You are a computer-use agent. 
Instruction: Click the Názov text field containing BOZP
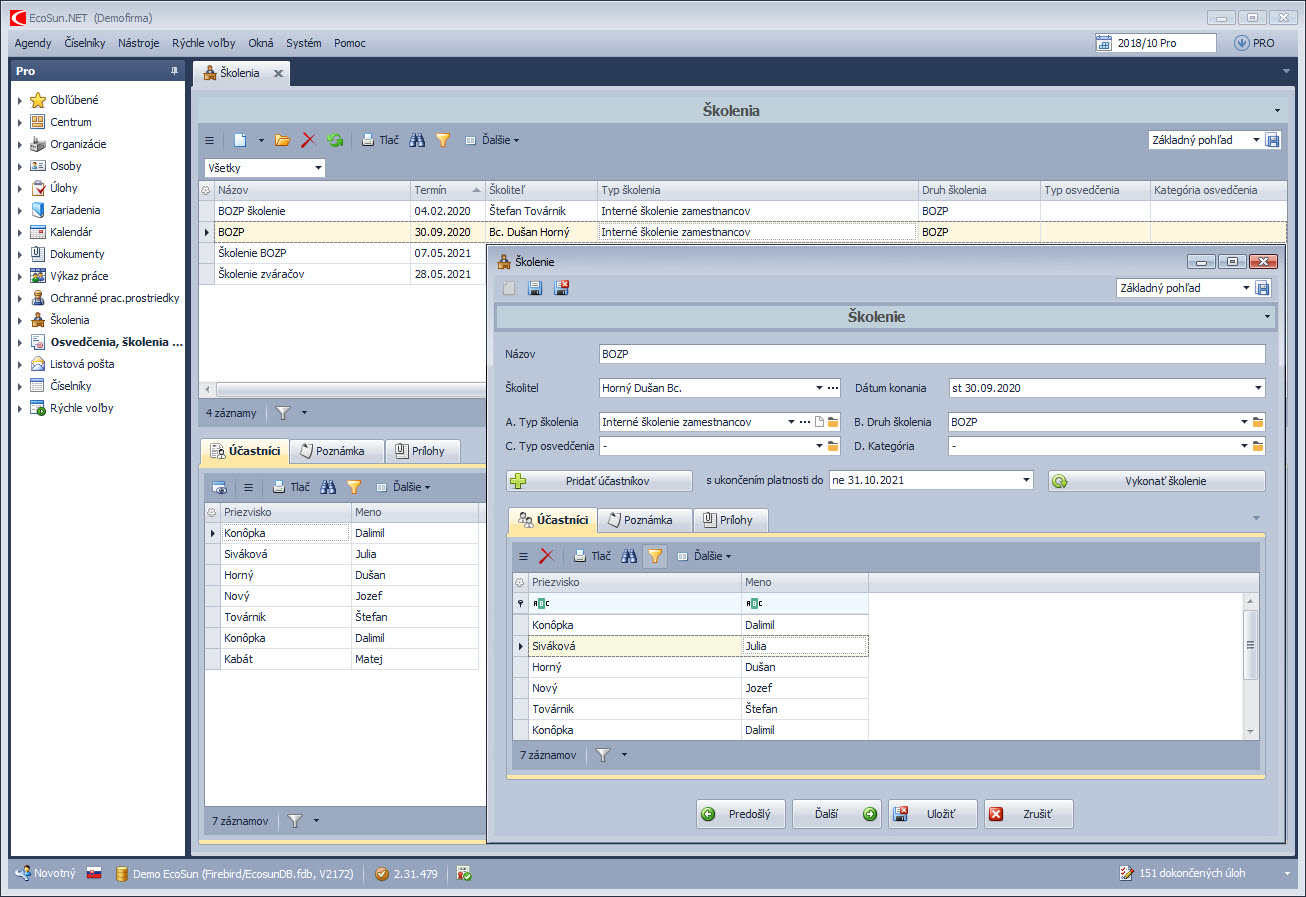931,354
